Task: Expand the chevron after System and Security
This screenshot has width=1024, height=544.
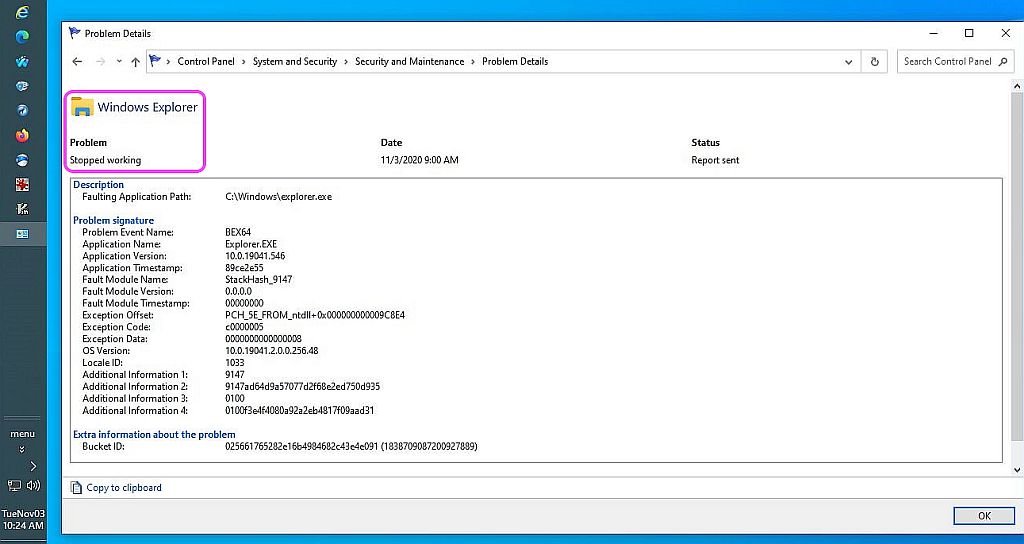Action: 346,61
